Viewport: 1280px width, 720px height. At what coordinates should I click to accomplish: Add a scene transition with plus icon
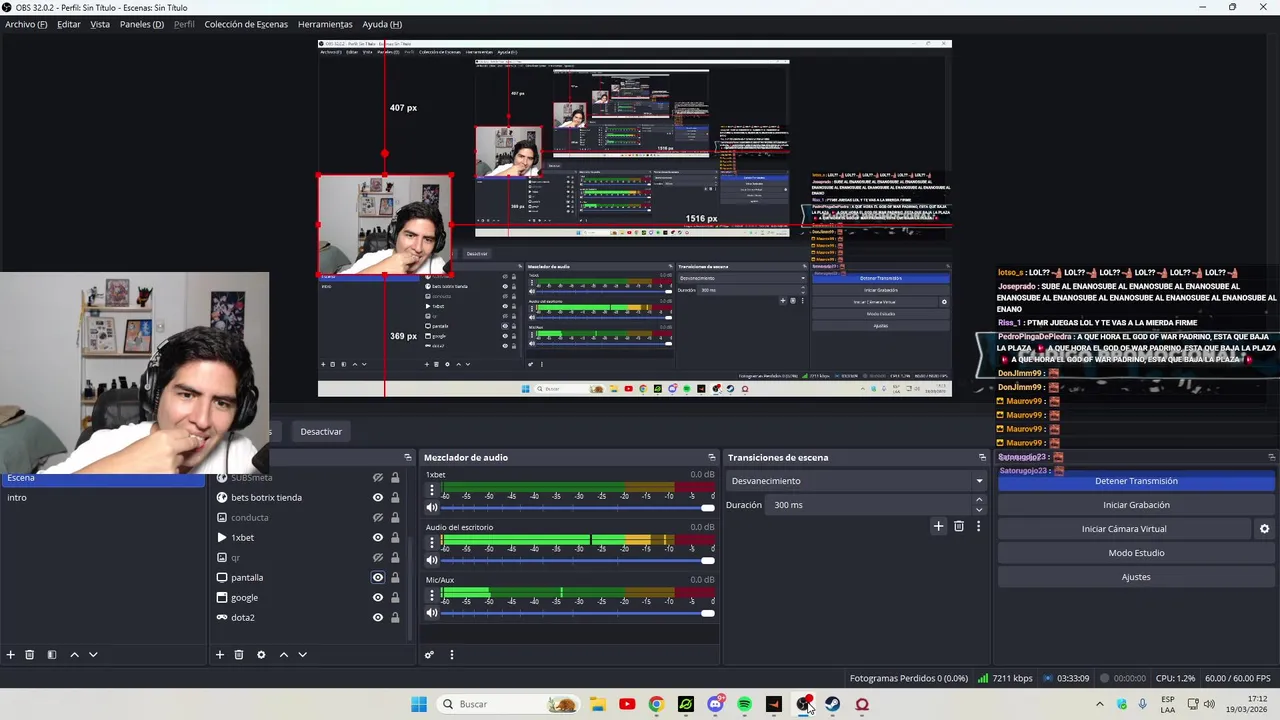click(x=938, y=526)
